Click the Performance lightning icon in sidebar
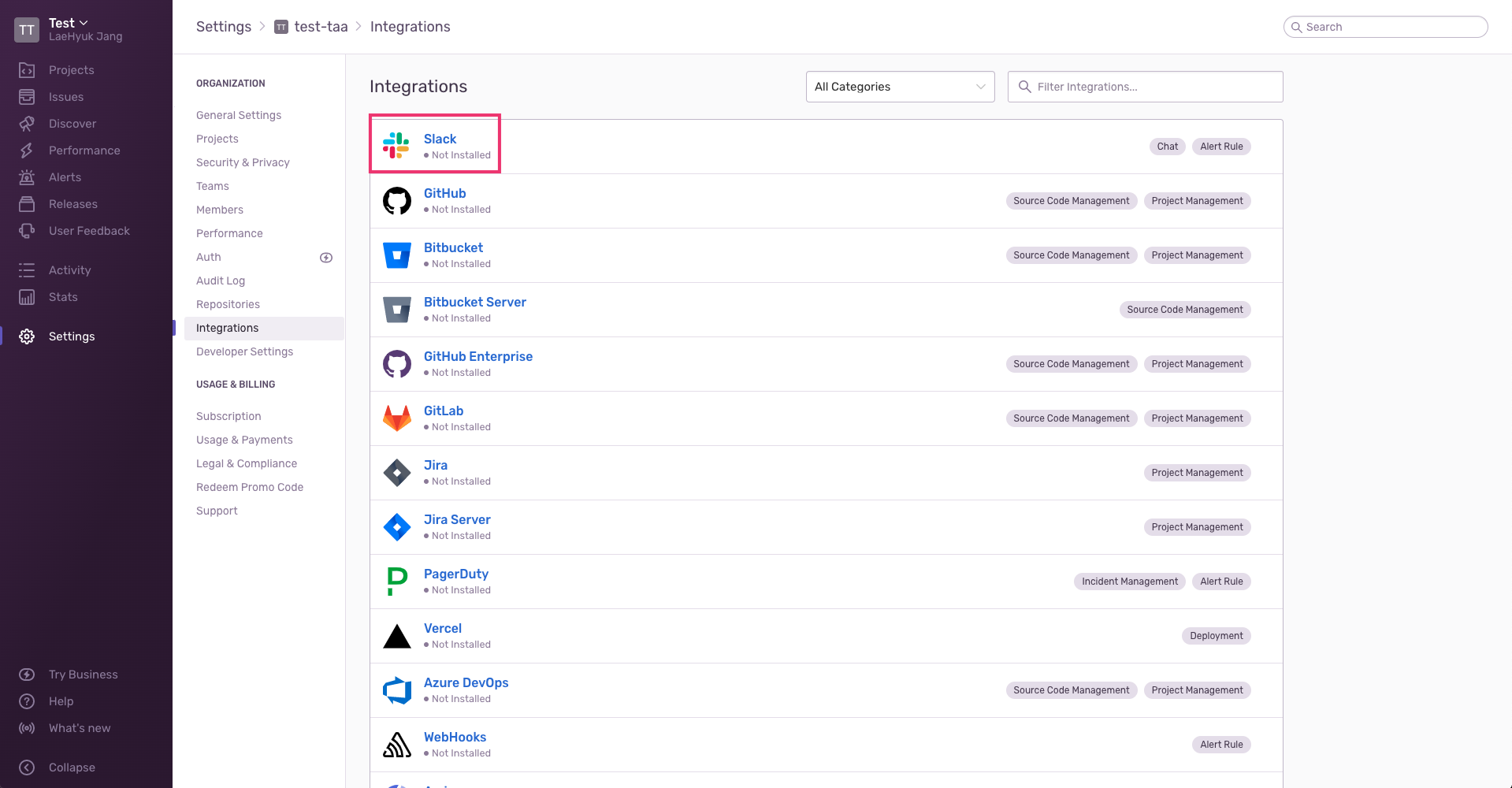This screenshot has width=1512, height=788. point(27,151)
